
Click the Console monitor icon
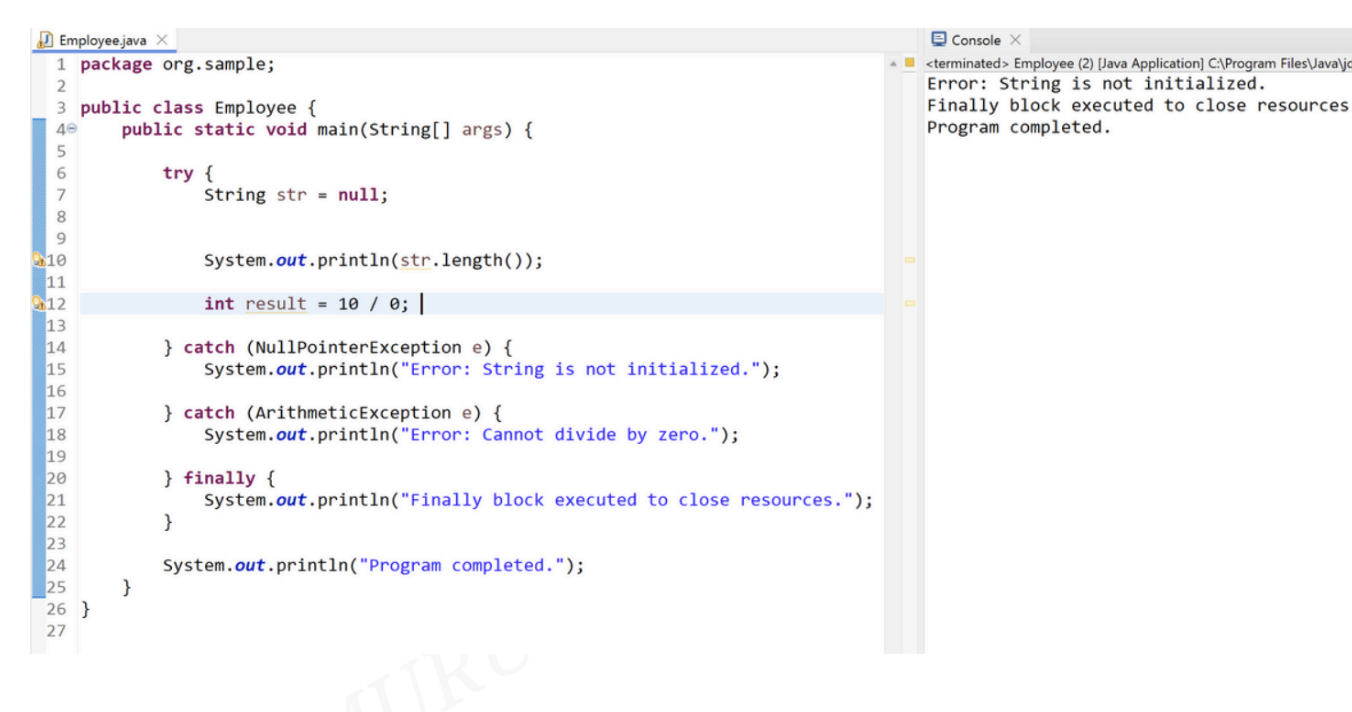[938, 40]
